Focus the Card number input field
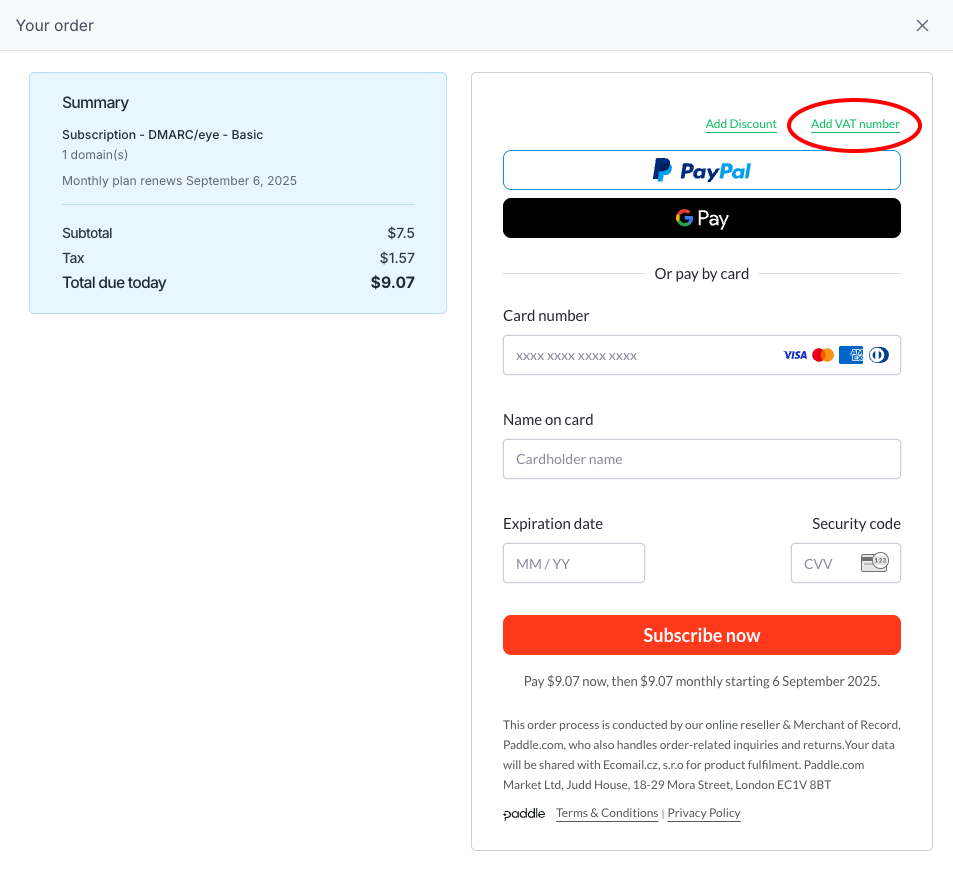This screenshot has width=953, height=872. coord(701,355)
